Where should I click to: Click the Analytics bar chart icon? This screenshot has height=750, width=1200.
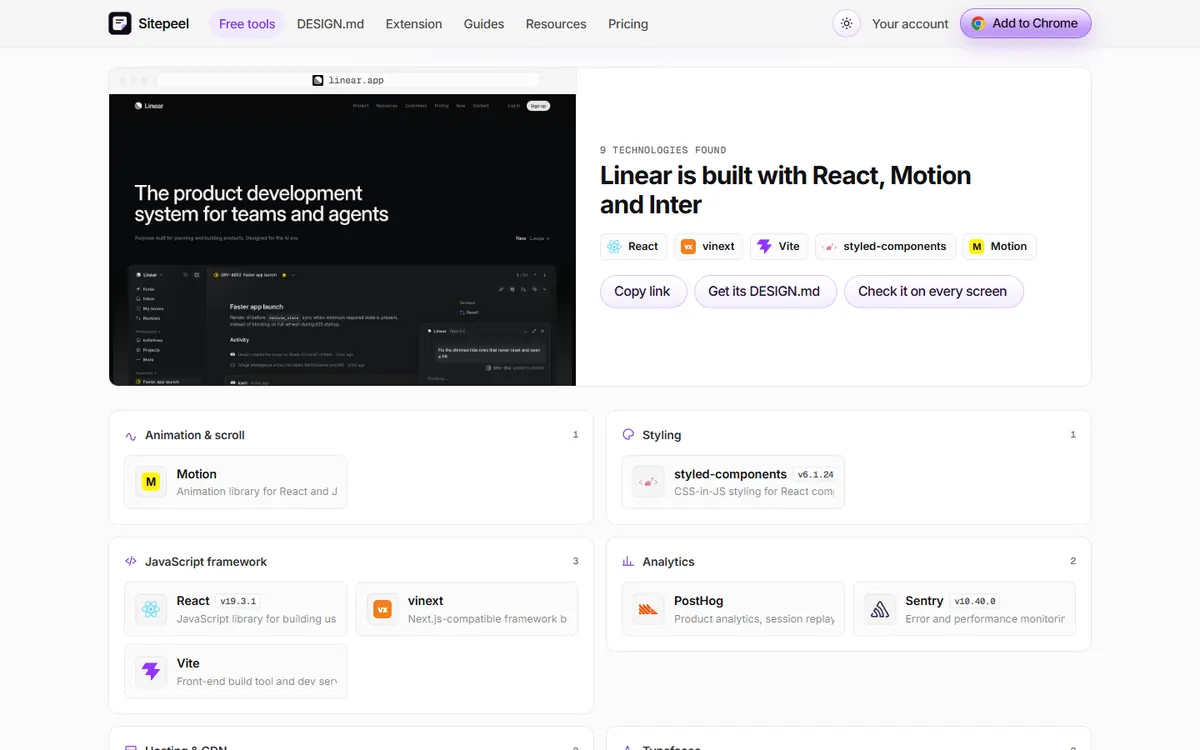click(x=628, y=562)
